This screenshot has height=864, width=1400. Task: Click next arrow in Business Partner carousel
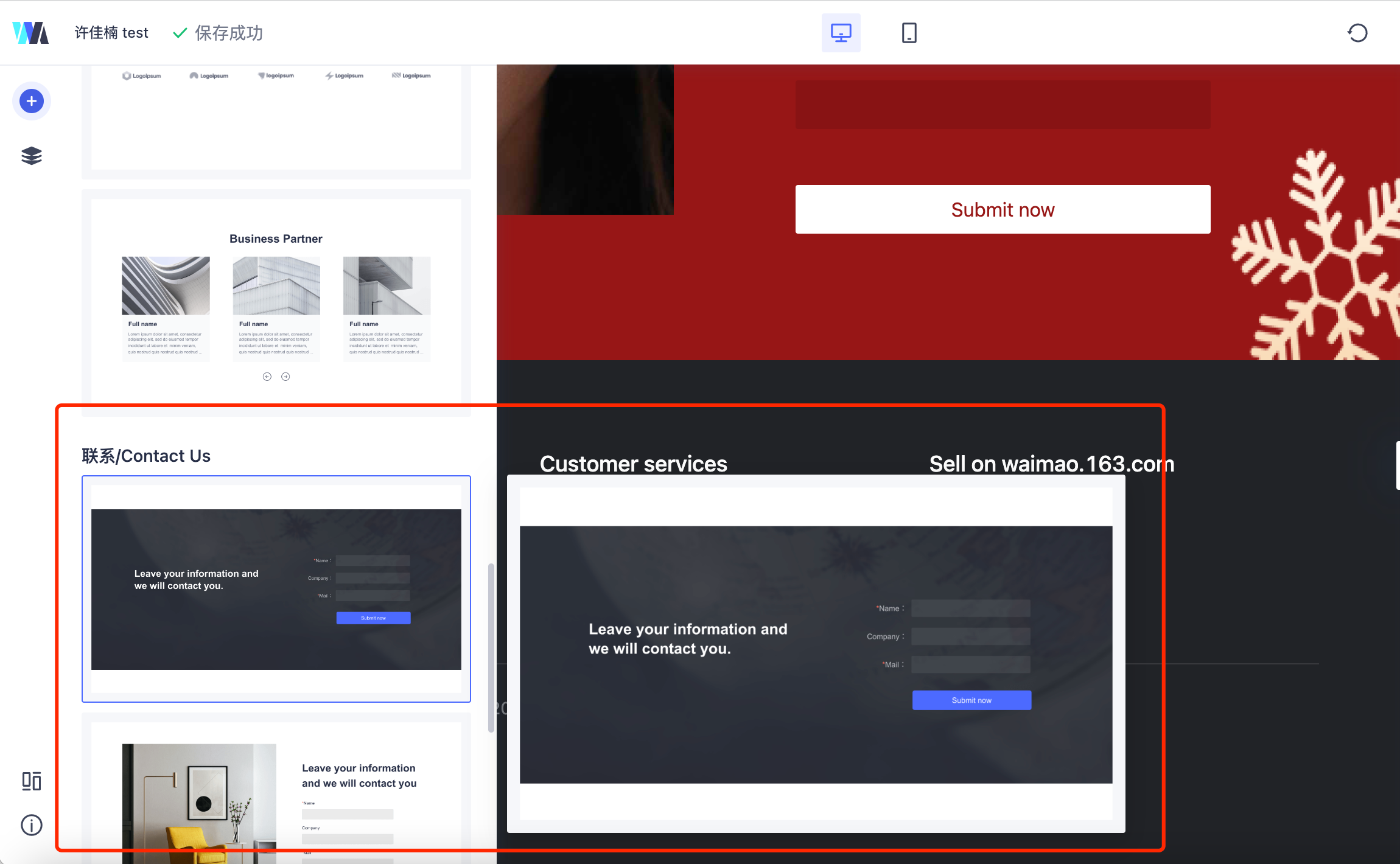coord(285,377)
